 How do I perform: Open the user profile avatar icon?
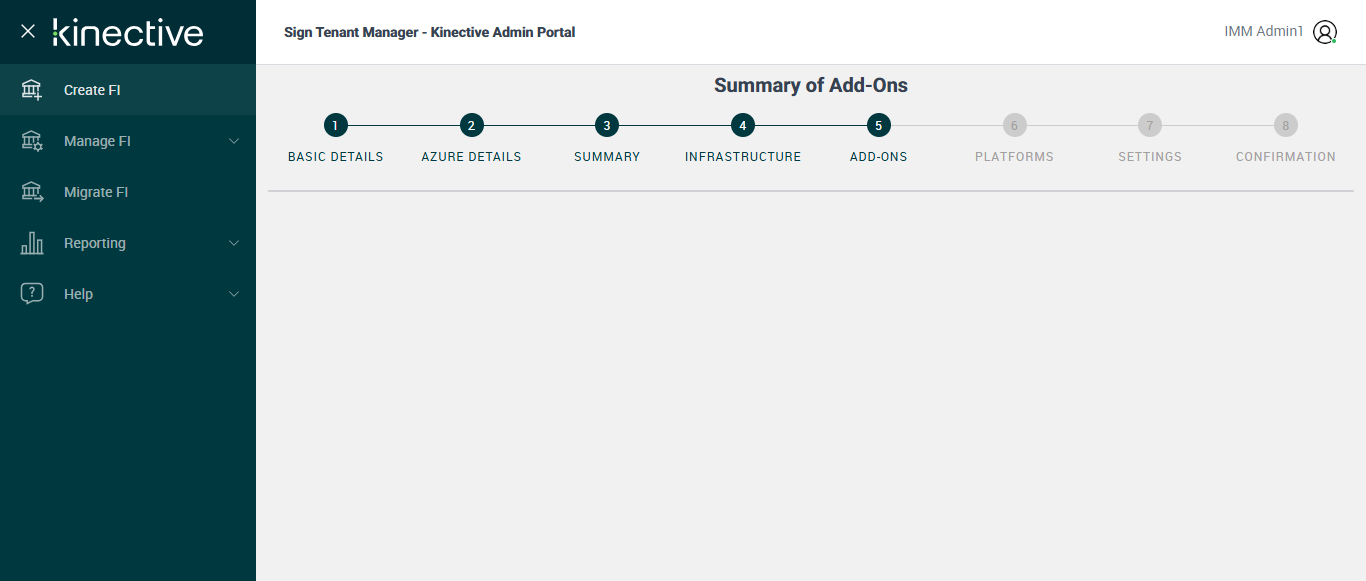point(1325,32)
